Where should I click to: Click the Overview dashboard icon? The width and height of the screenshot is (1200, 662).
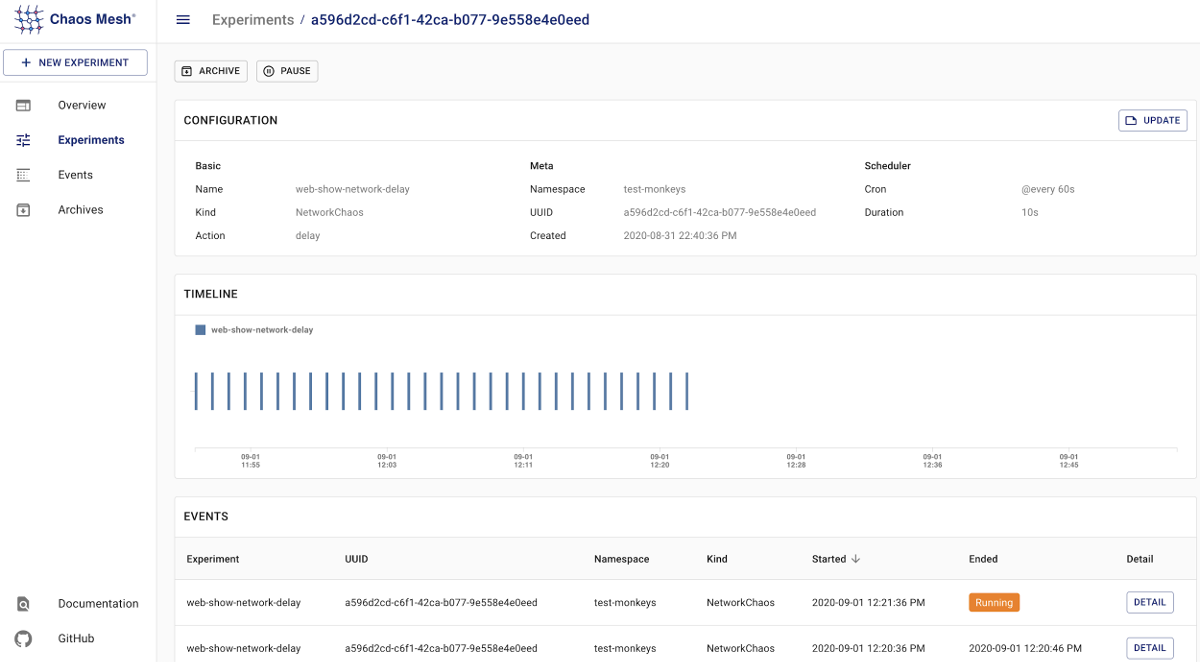(23, 105)
